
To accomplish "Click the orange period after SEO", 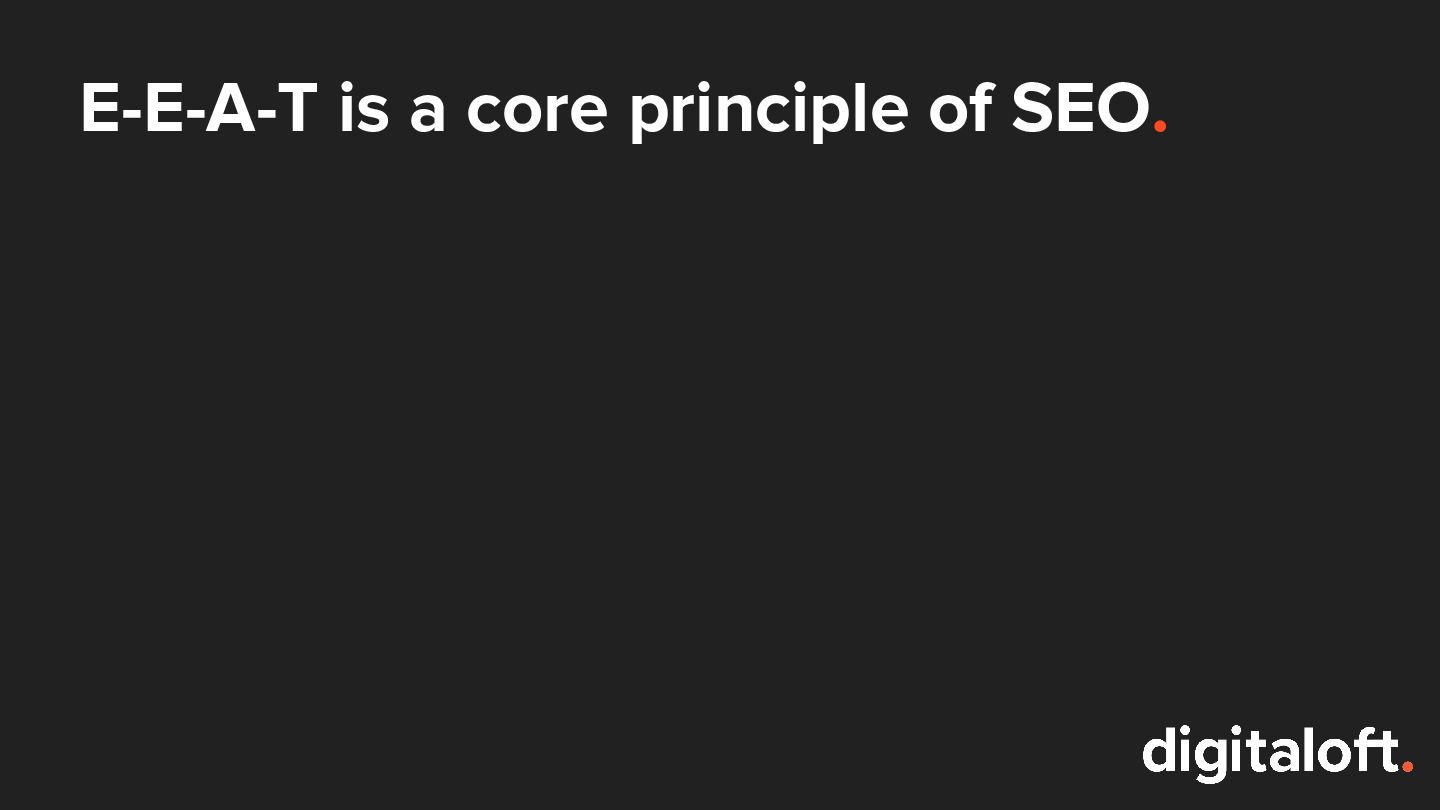I will (1160, 126).
